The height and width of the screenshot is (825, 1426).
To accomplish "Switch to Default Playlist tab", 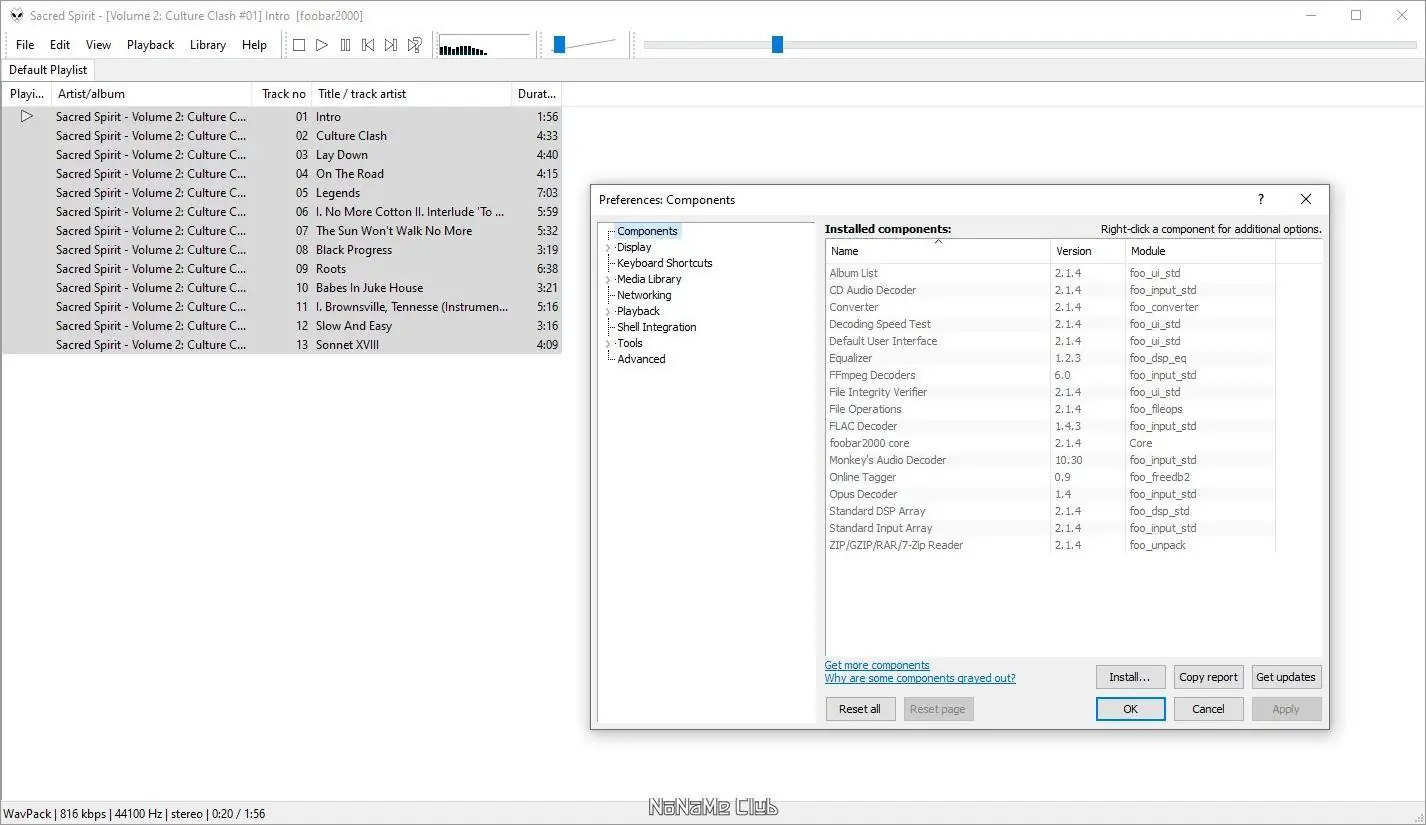I will pos(48,70).
